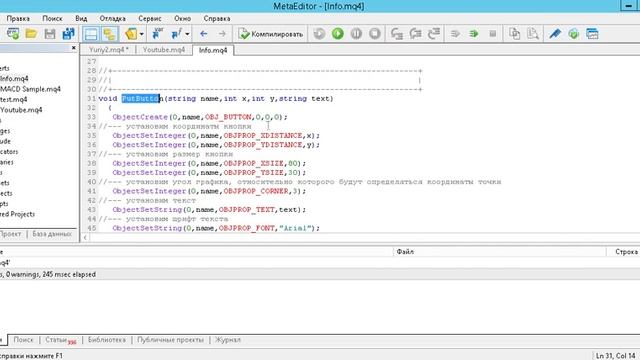Click the Pause debugging icon
Screen dimensions: 640x360
pos(356,33)
